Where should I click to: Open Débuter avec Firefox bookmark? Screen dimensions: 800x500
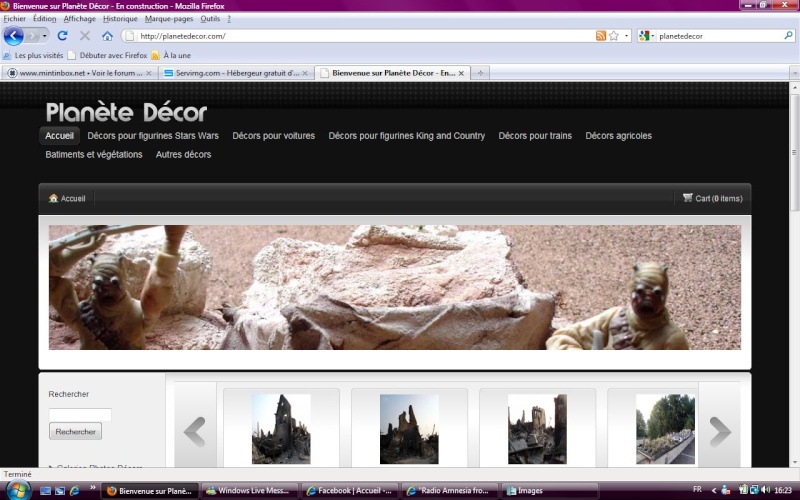point(108,55)
